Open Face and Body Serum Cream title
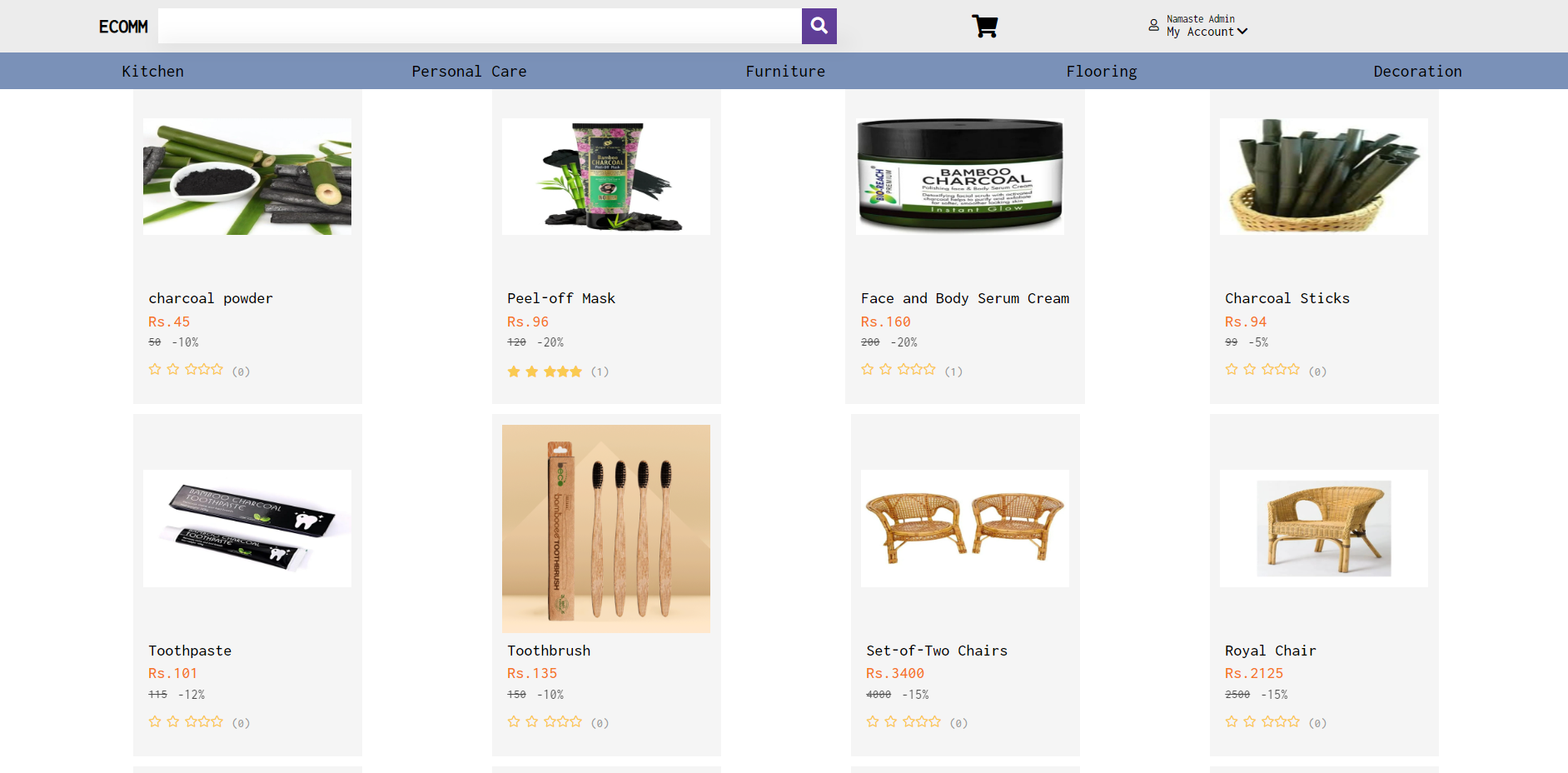Screen dimensions: 1568x773 click(965, 298)
